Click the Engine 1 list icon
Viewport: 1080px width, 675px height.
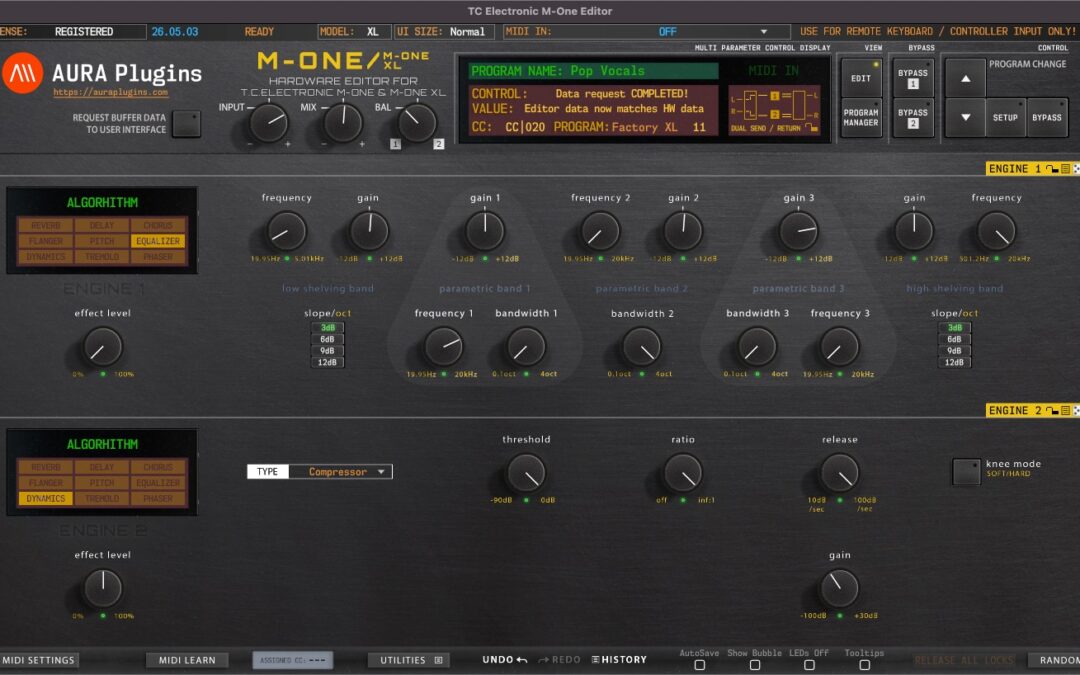[x=1065, y=169]
